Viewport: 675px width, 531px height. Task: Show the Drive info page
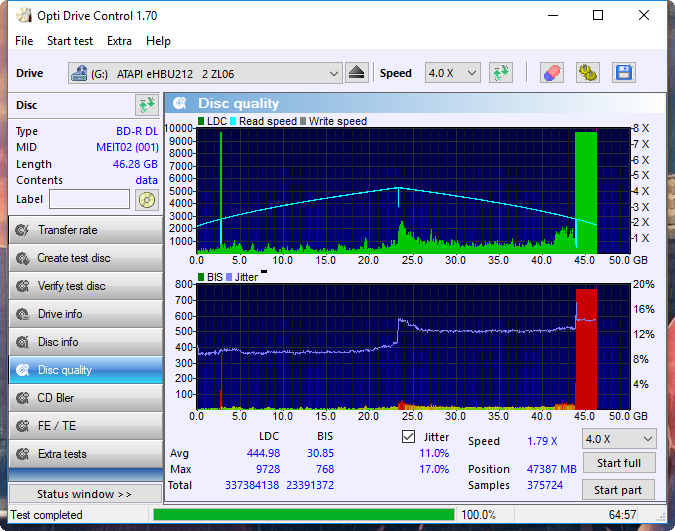pyautogui.click(x=86, y=314)
